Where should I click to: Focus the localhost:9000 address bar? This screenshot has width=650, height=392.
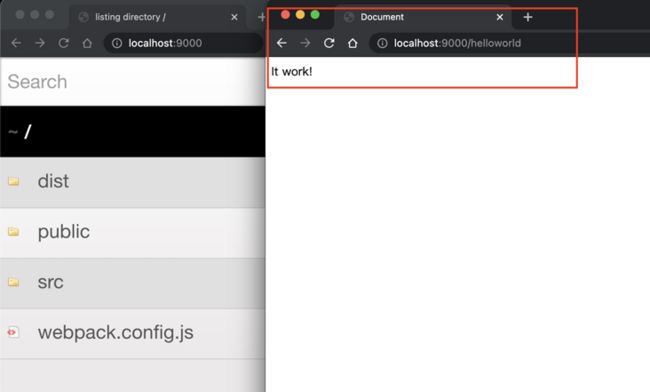pyautogui.click(x=183, y=43)
